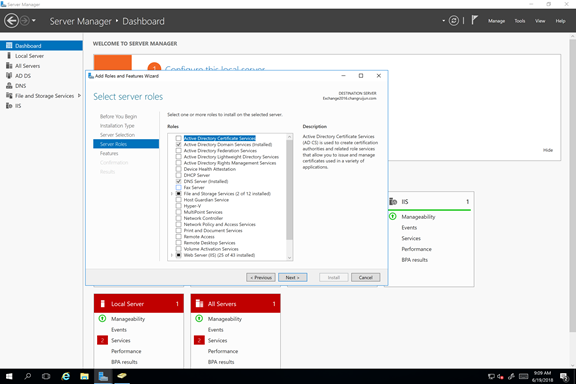Click the All Servers tile header
576x384 pixels.
235,304
